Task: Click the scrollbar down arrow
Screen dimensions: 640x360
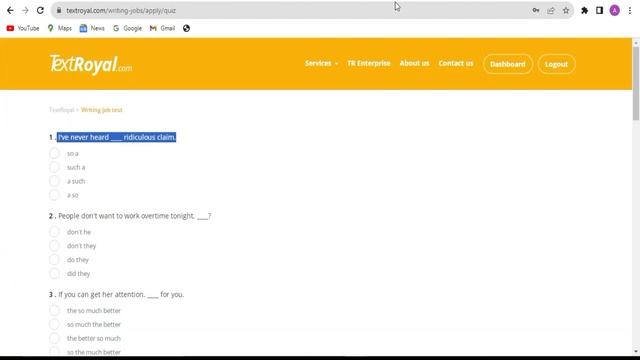Action: point(636,351)
